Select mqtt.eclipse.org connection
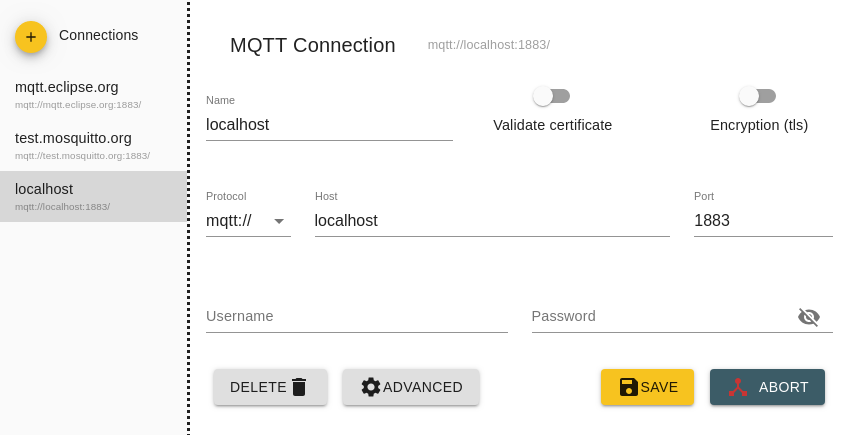The width and height of the screenshot is (848, 435). (78, 94)
